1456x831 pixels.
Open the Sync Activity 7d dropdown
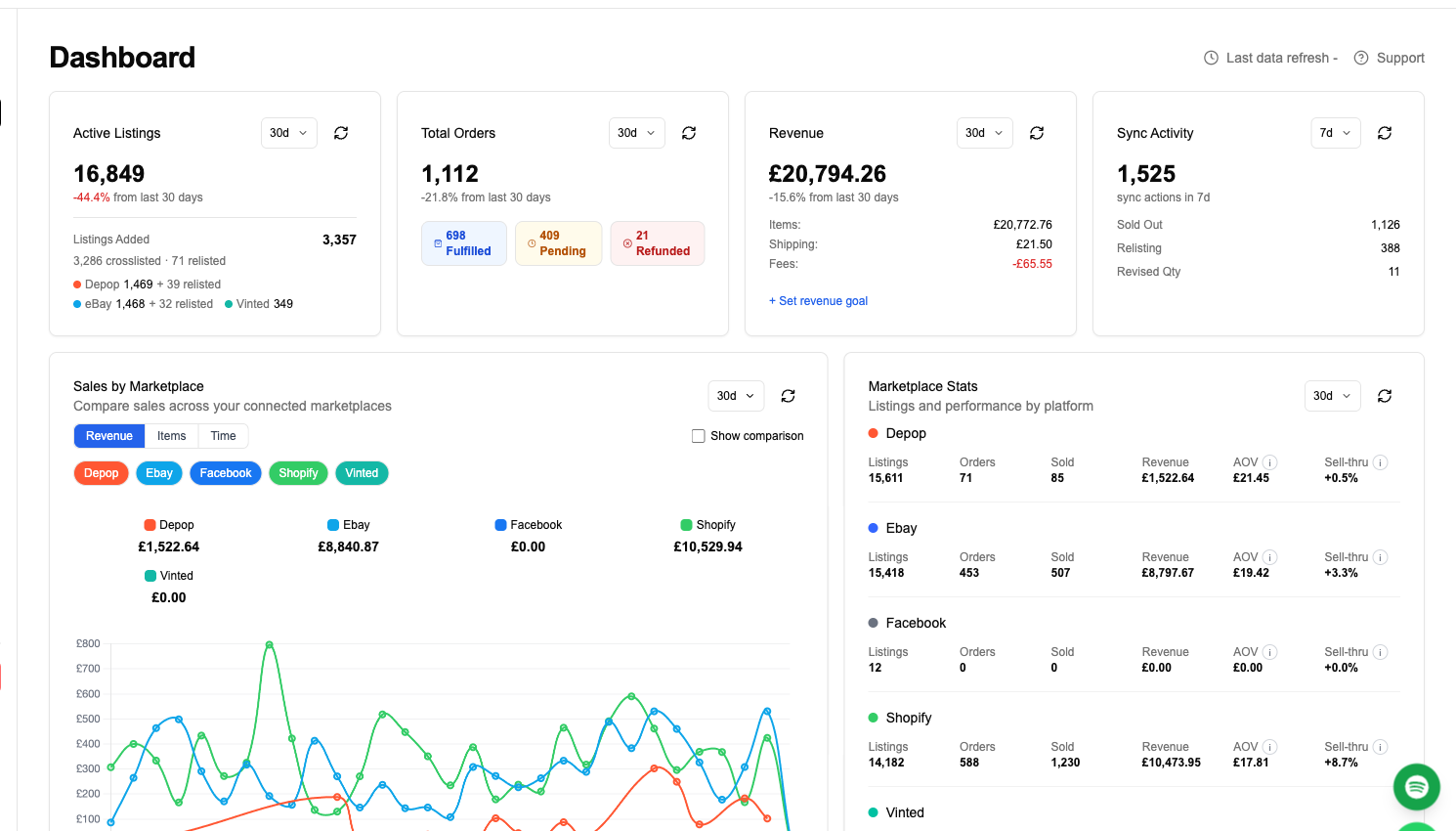pyautogui.click(x=1335, y=133)
